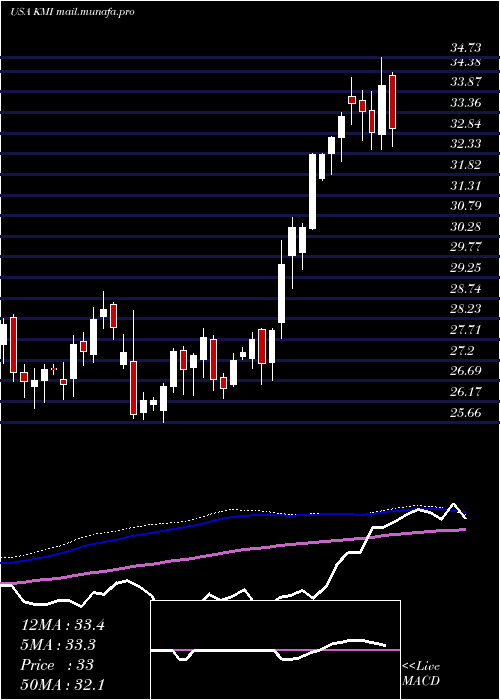Click the 27.71 price axis label
Screen dimensions: 500x700
point(466,330)
